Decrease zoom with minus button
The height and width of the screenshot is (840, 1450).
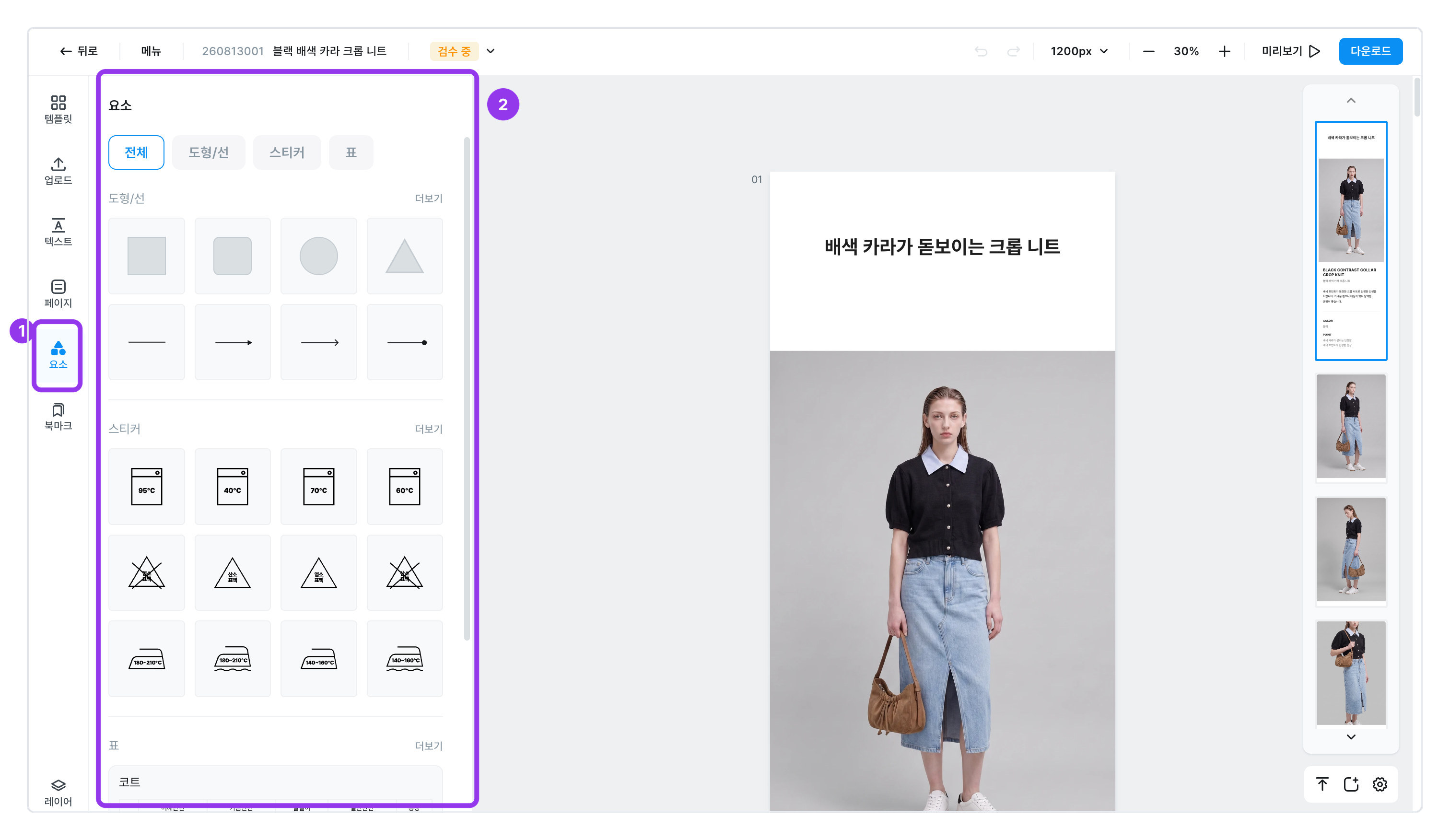click(x=1148, y=51)
